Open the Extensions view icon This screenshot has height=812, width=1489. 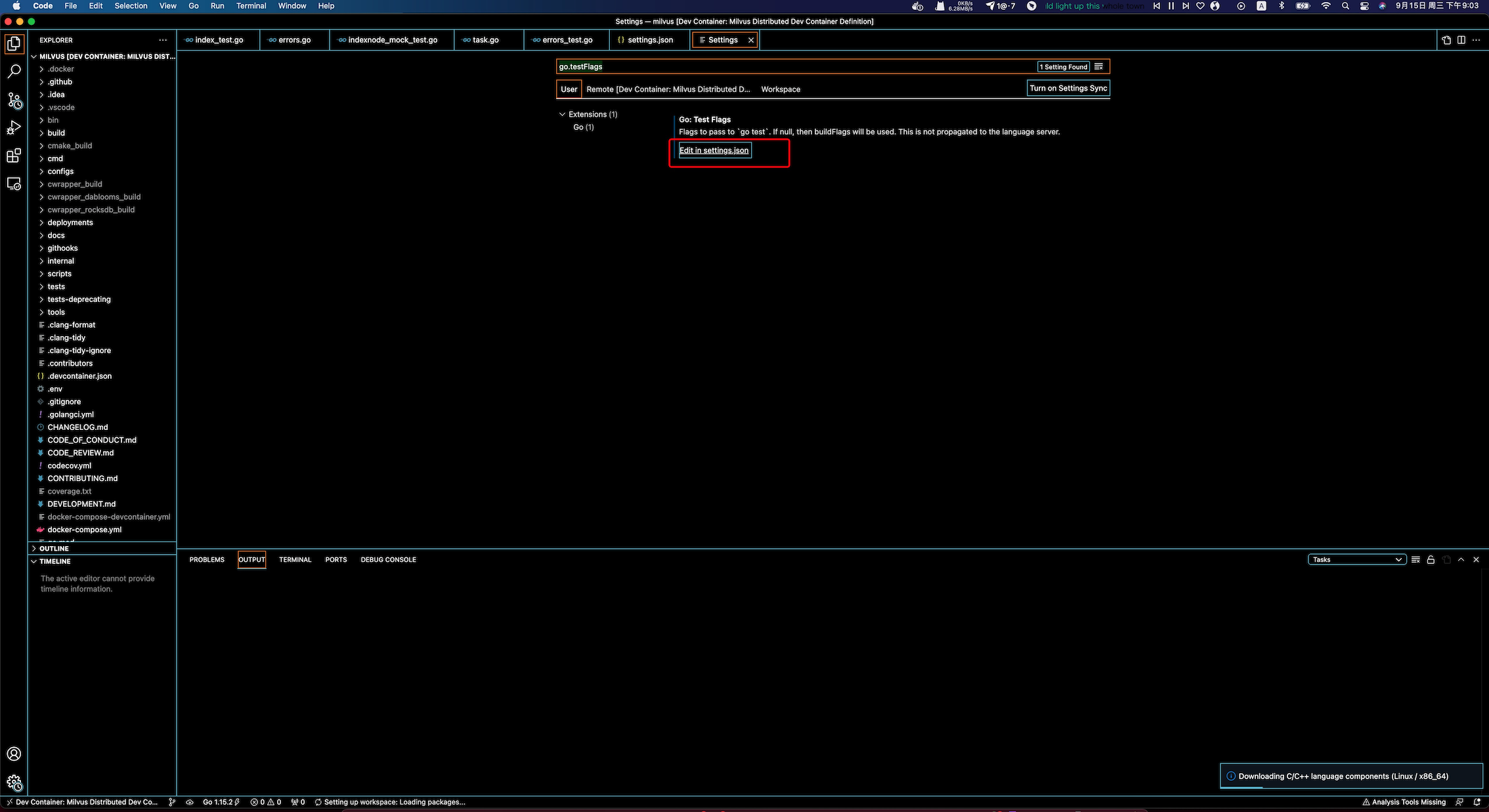14,156
